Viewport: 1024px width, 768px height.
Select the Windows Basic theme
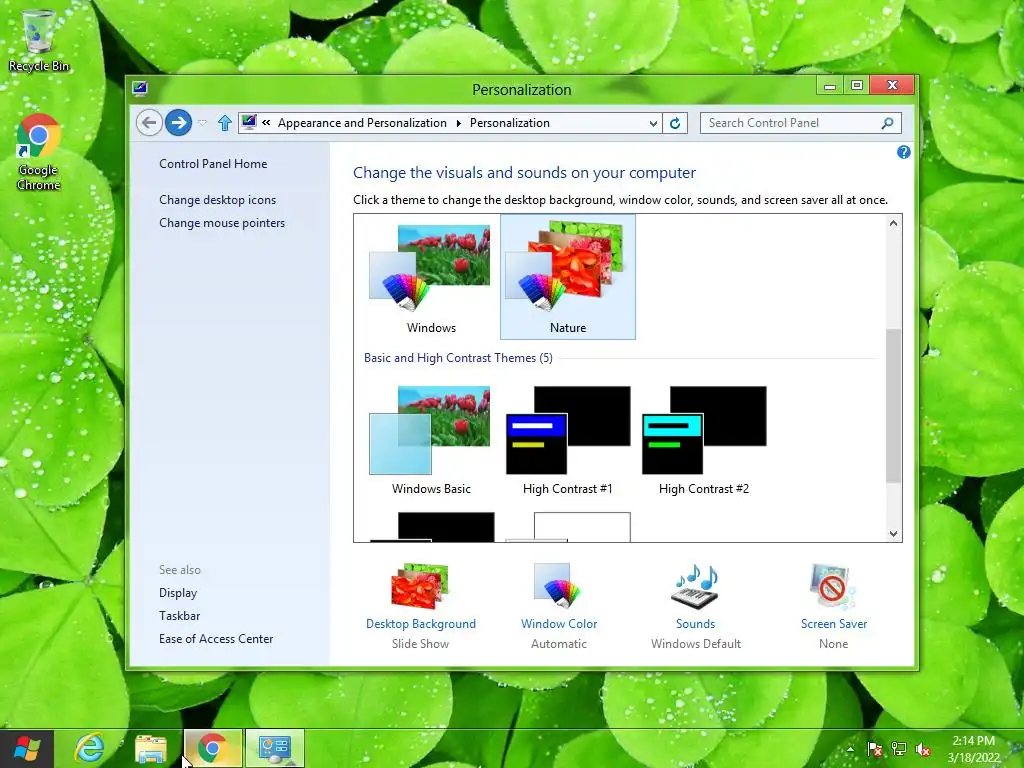tap(431, 440)
